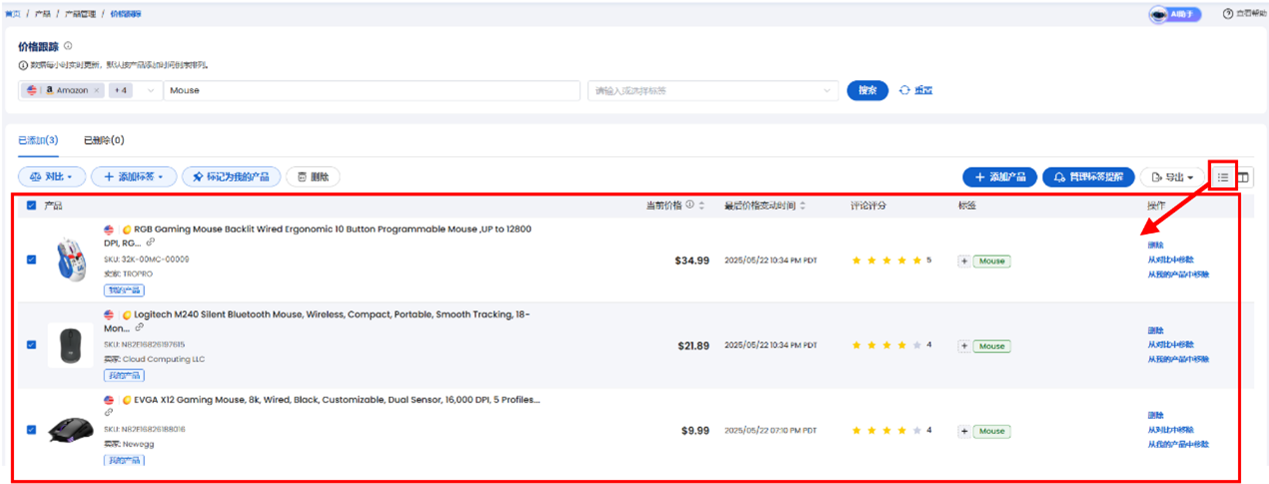
Task: Remove the Amazon marketplace chip via its x
Action: (x=97, y=90)
